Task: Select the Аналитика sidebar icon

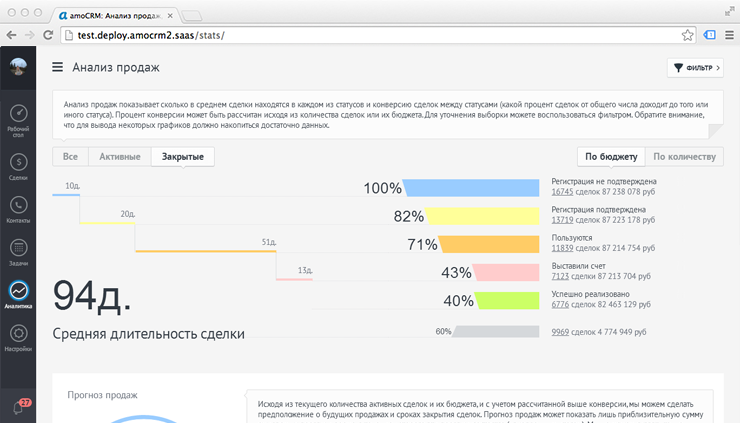Action: (x=18, y=294)
